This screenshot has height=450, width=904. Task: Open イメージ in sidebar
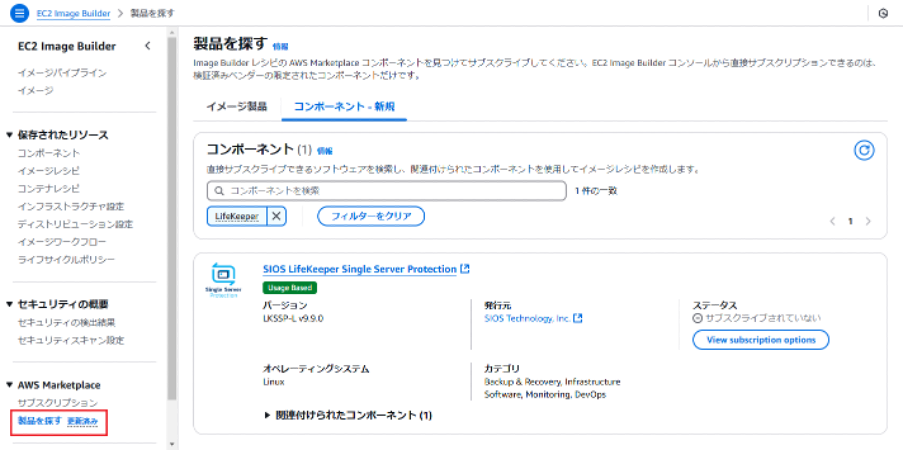tap(36, 90)
